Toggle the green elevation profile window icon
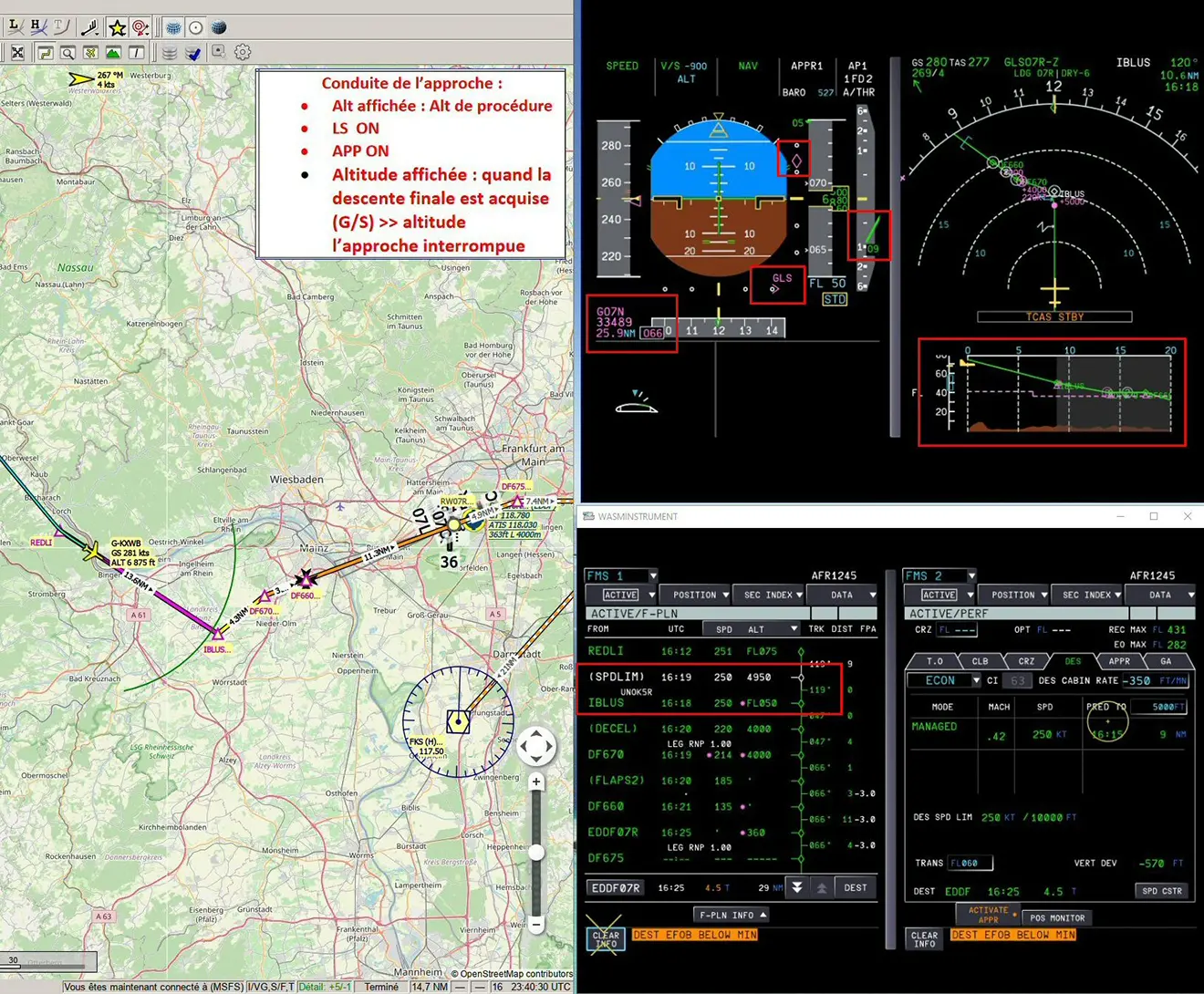Screen dimensions: 1204x994 [x=113, y=53]
